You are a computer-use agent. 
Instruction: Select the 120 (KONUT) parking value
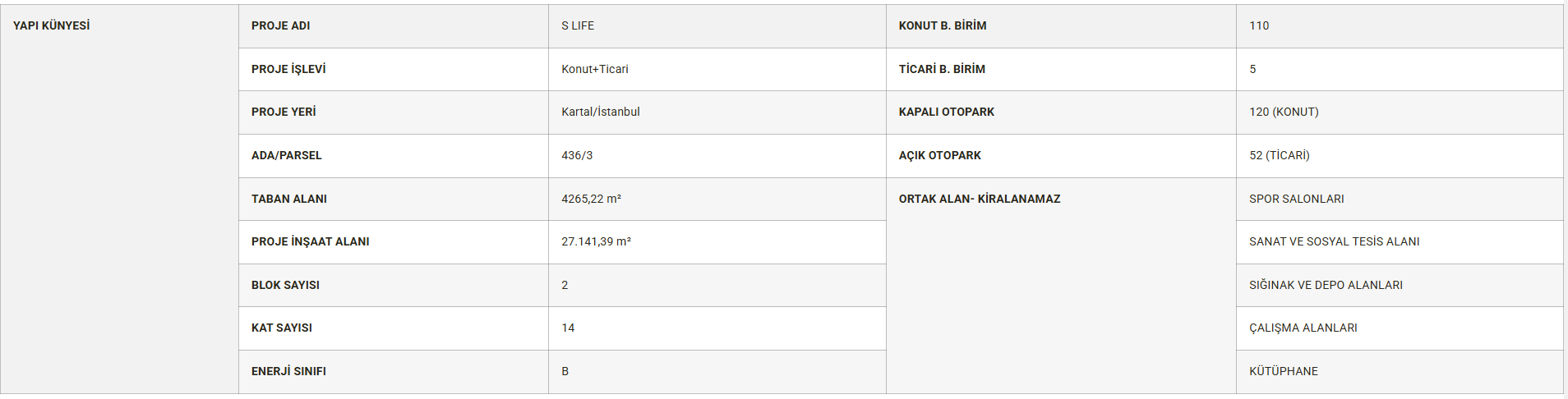1284,112
